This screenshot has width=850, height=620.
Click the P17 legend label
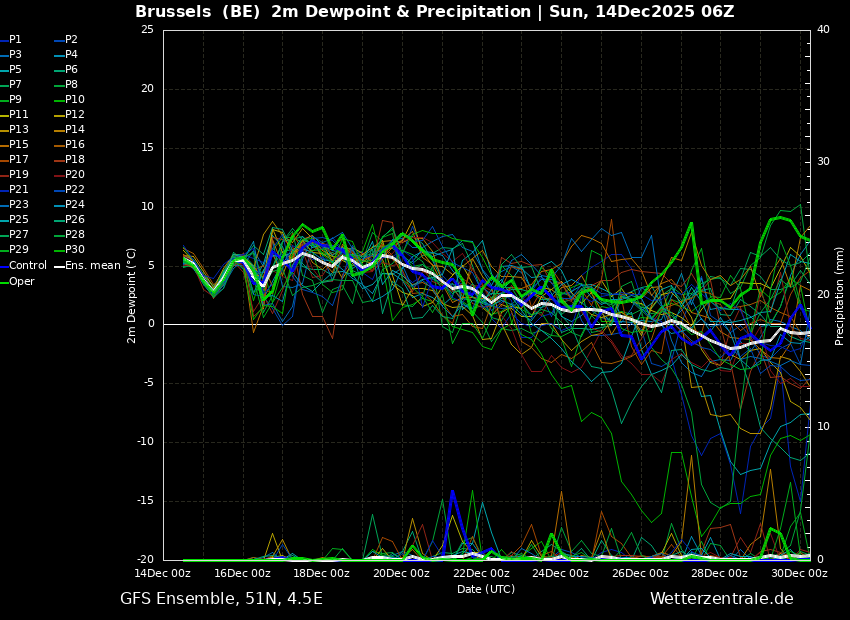tap(18, 159)
